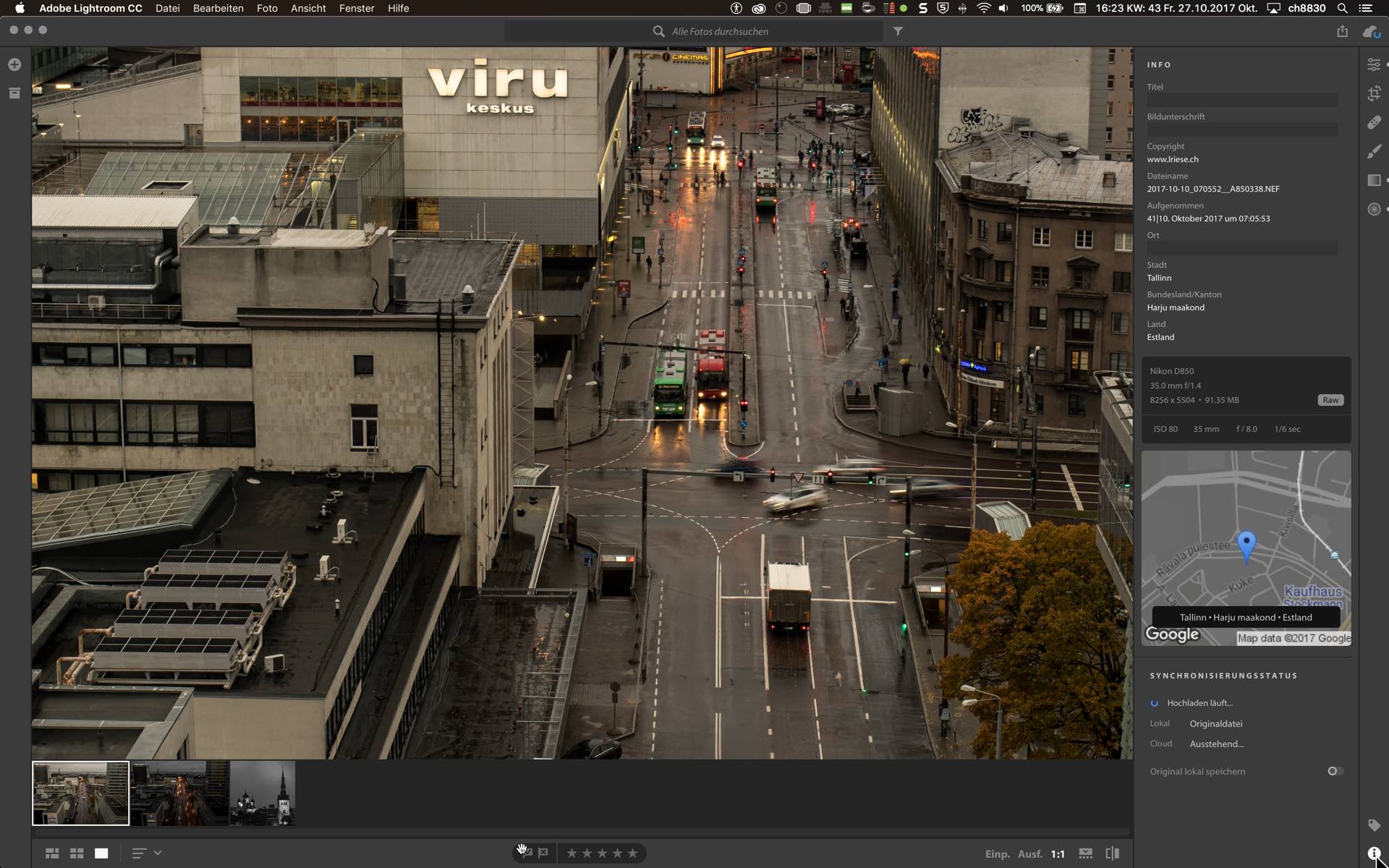
Task: Select the third thumbnail with church tower
Action: pos(262,793)
